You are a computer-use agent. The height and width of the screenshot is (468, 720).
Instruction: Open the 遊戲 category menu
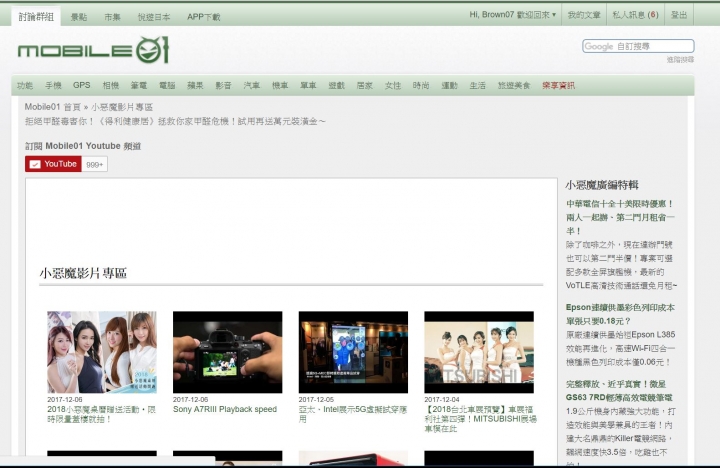337,85
